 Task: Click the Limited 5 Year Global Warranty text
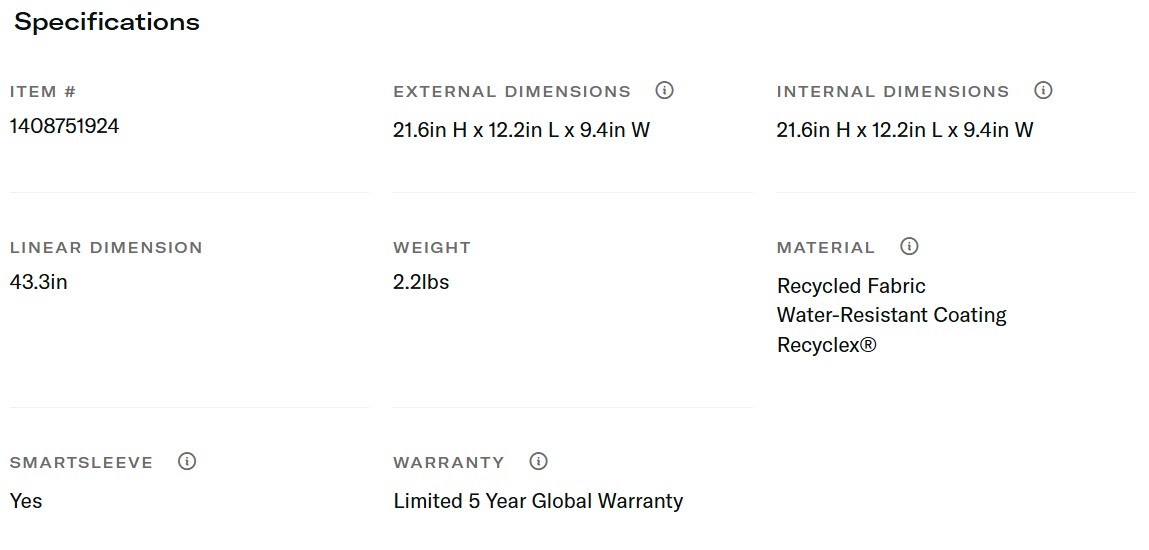538,501
